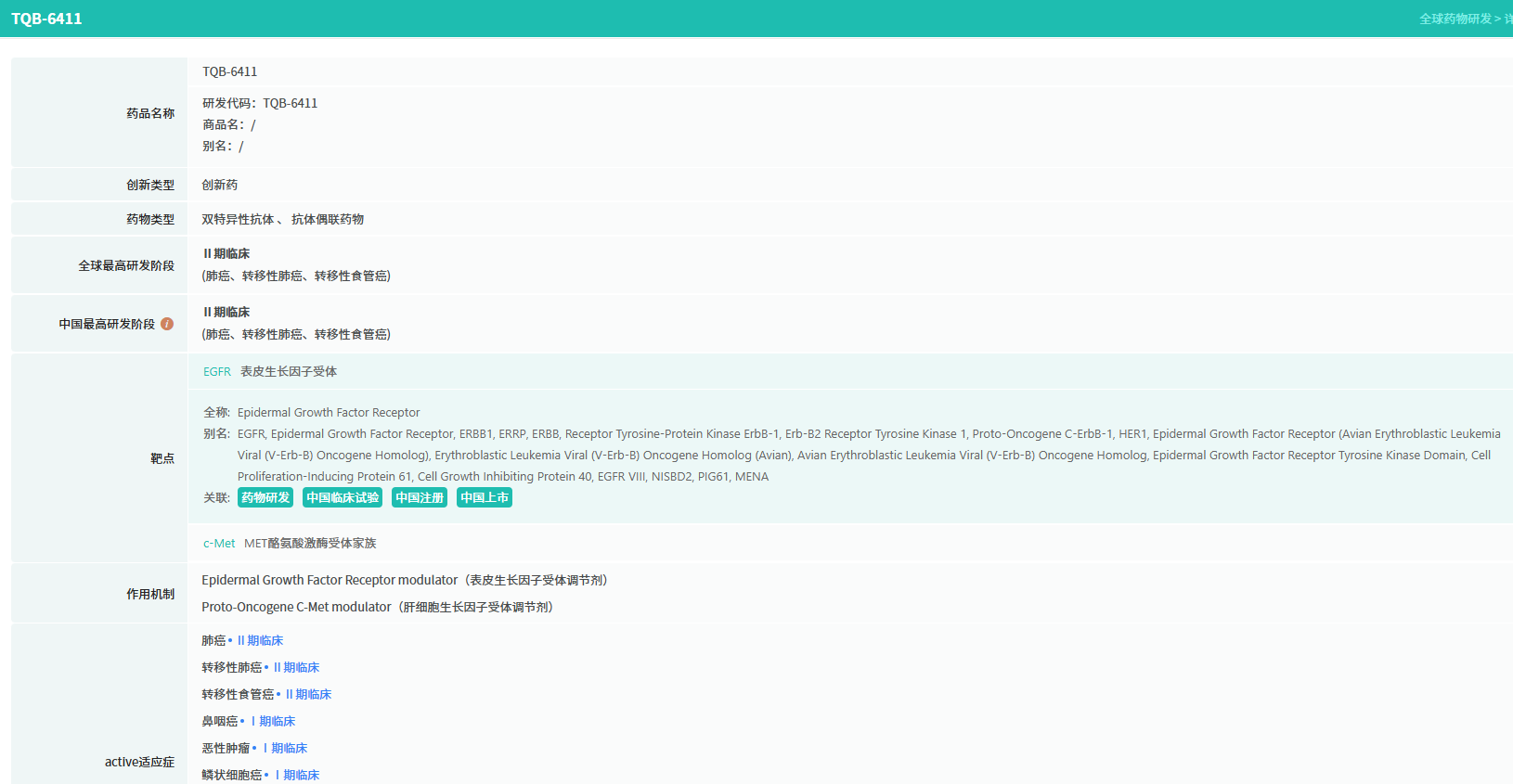Open I期临床 link for 鳞状细胞癌
The height and width of the screenshot is (784, 1513).
(x=297, y=775)
